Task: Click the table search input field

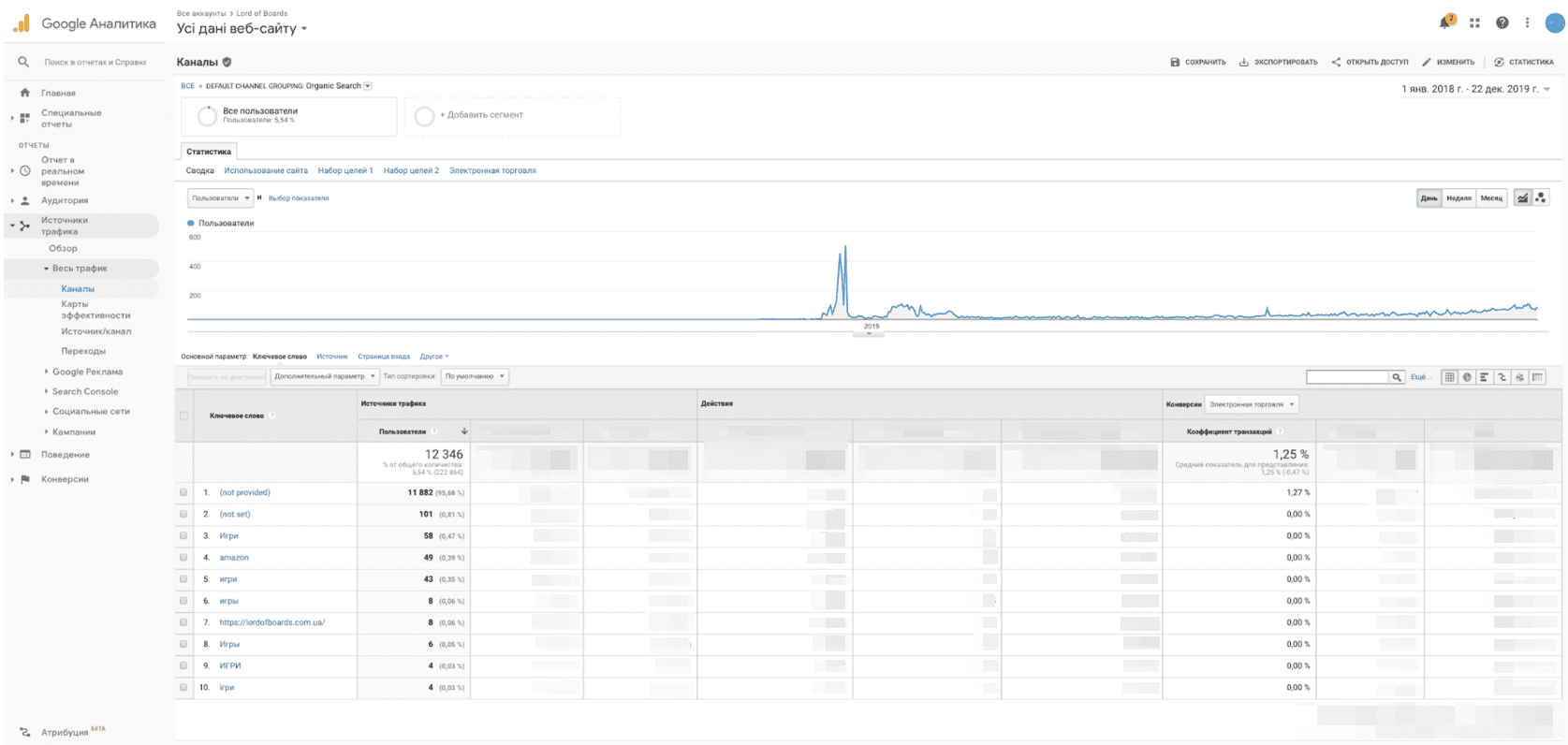Action: [1346, 377]
